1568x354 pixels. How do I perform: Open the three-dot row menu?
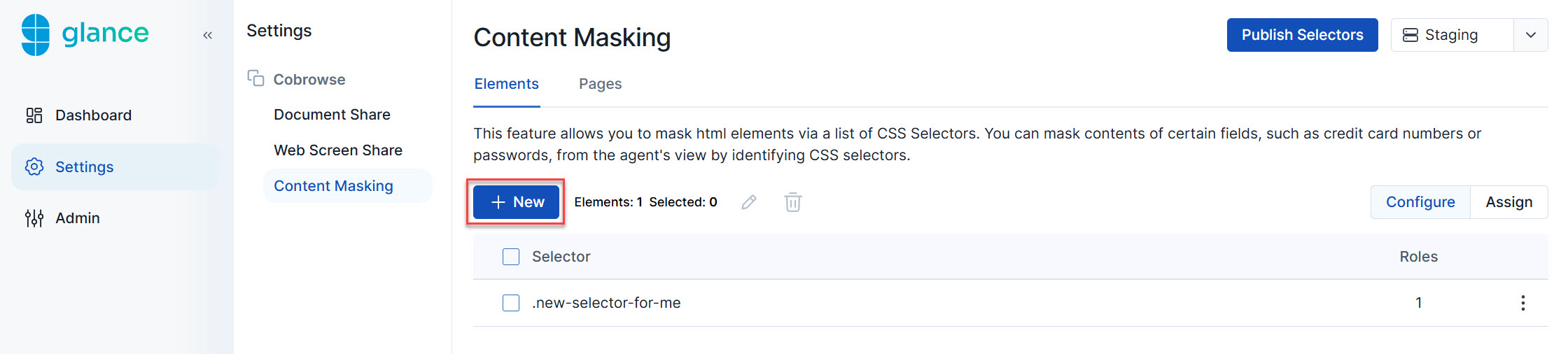pos(1522,303)
